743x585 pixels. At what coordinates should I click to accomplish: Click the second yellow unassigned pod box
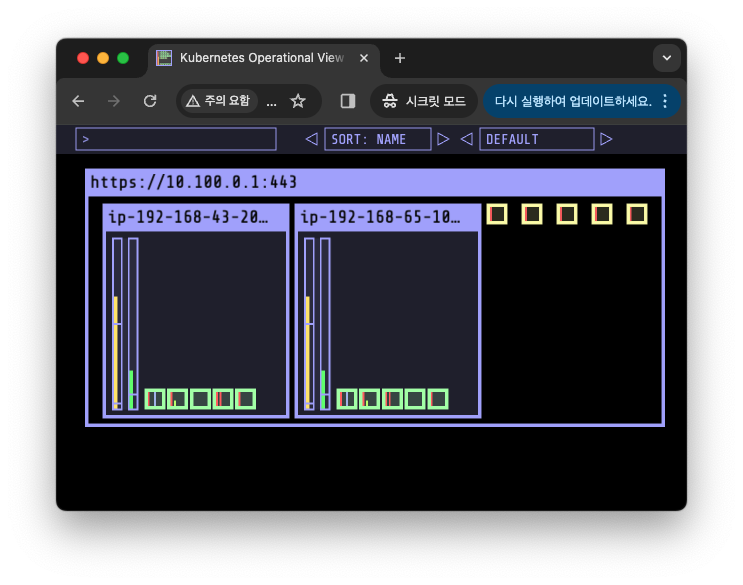coord(532,214)
